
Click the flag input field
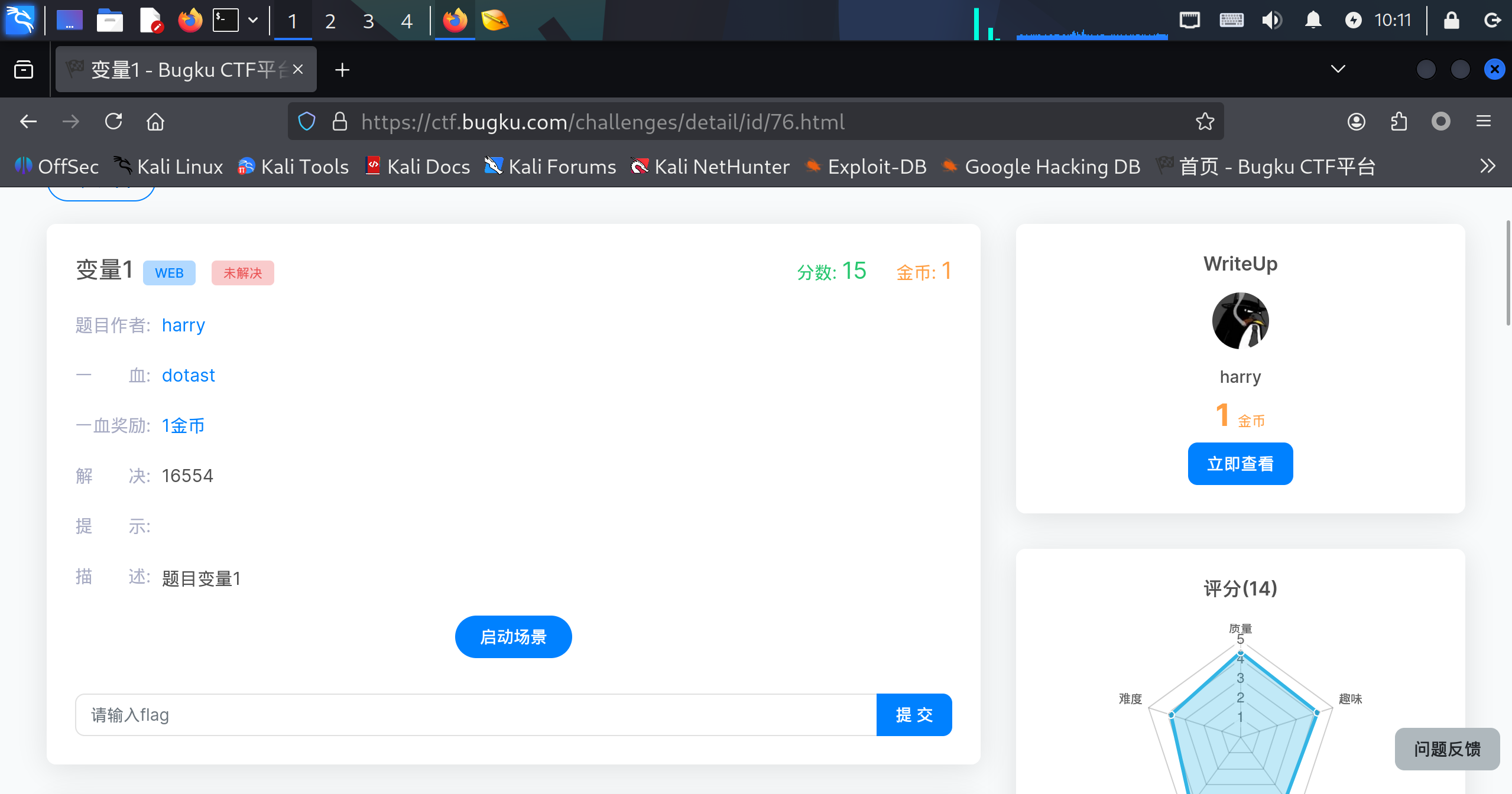(x=475, y=715)
